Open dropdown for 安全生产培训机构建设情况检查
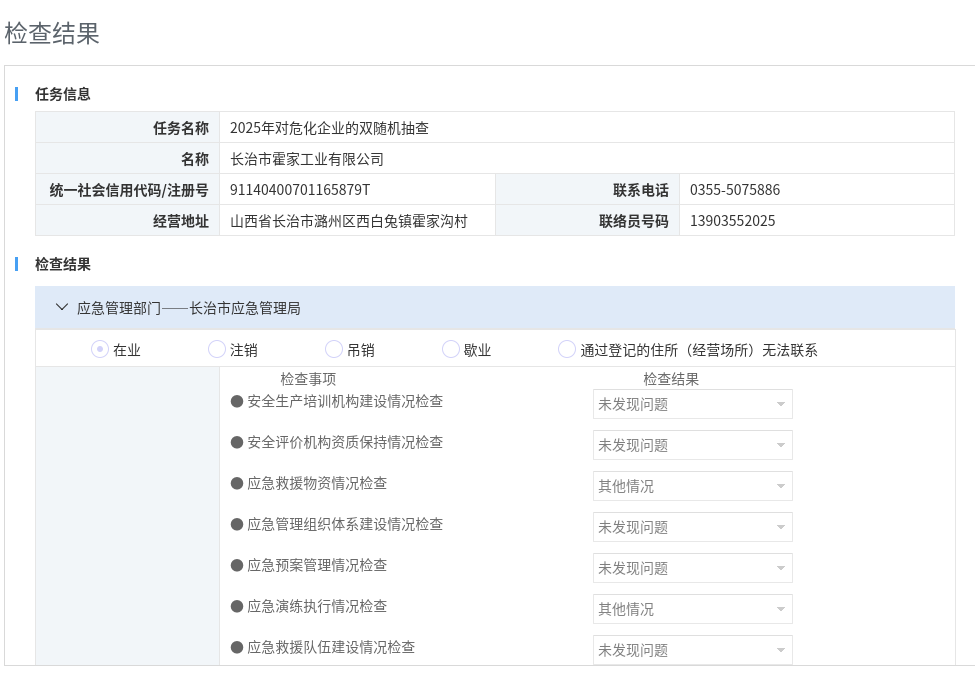This screenshot has height=676, width=975. pyautogui.click(x=692, y=404)
